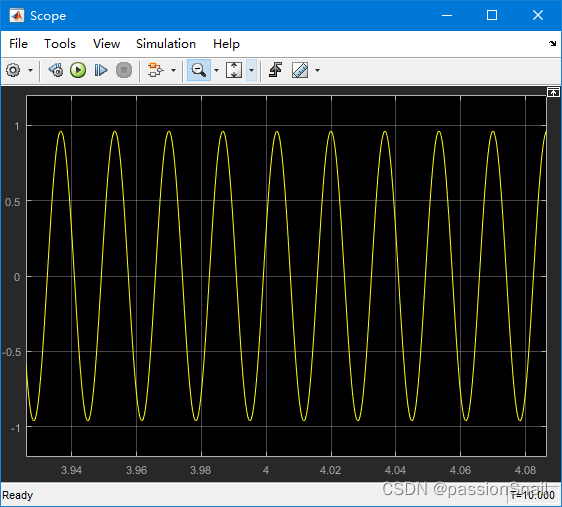Viewport: 562px width, 507px height.
Task: Click Scale Y-Axis Limits icon
Action: (x=234, y=70)
